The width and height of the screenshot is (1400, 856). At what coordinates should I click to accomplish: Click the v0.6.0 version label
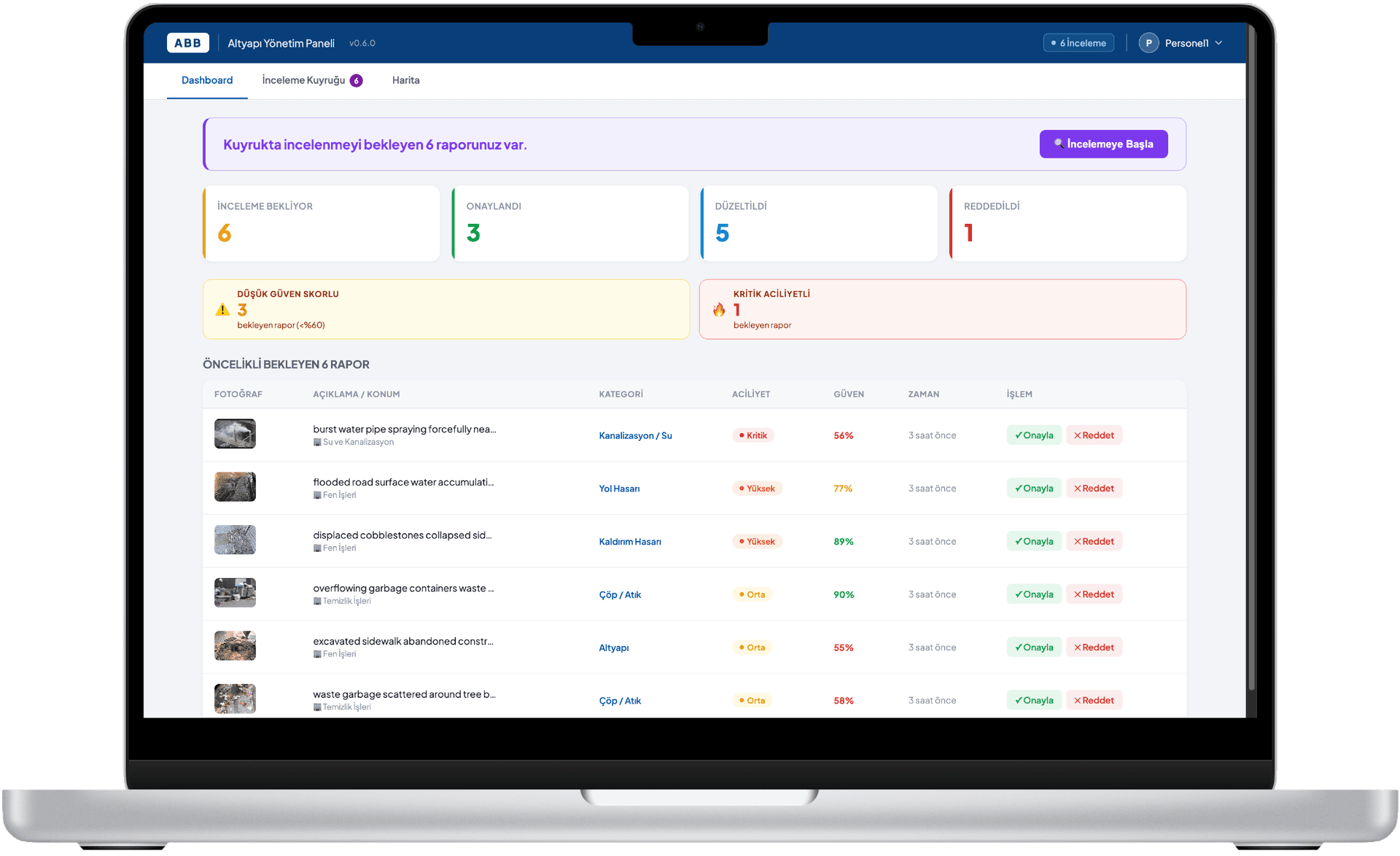point(362,43)
